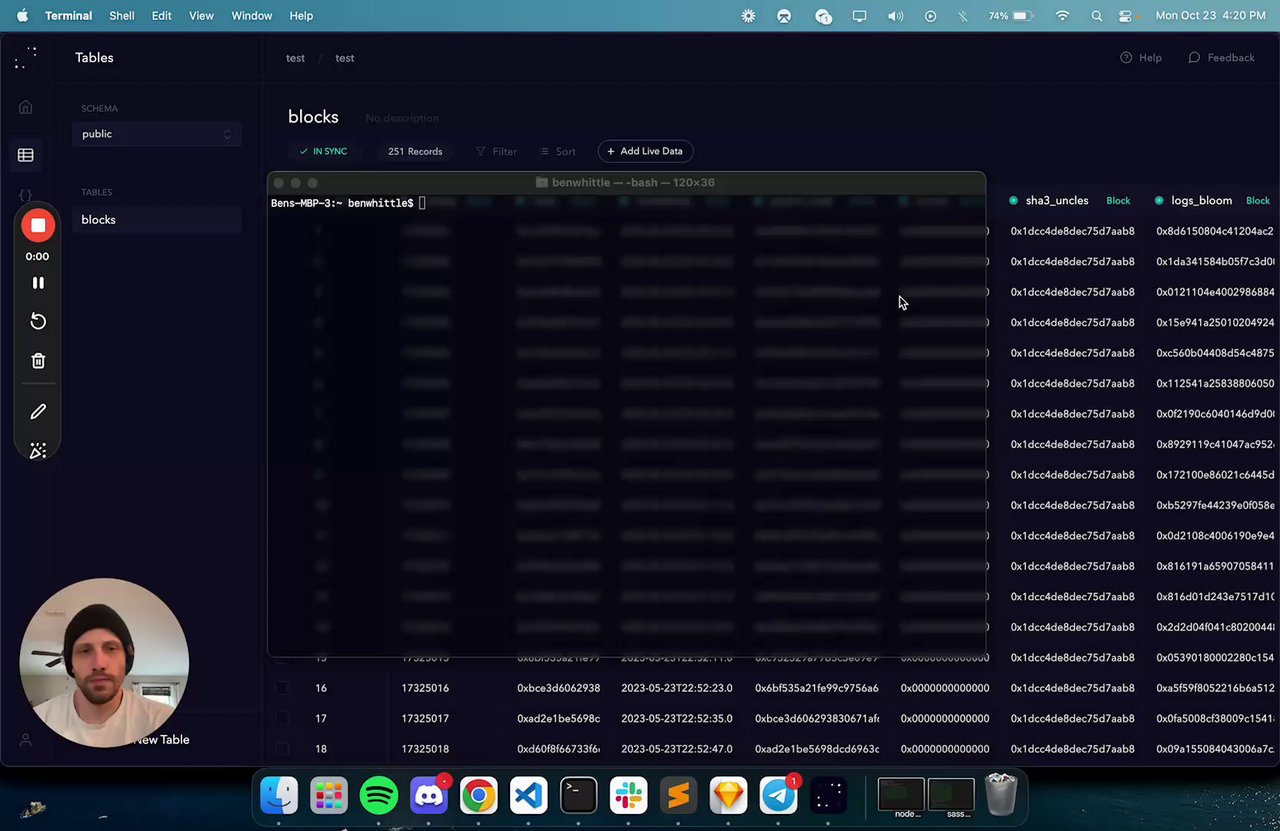Viewport: 1280px width, 831px height.
Task: Delete the recording using the trash icon
Action: 38,361
